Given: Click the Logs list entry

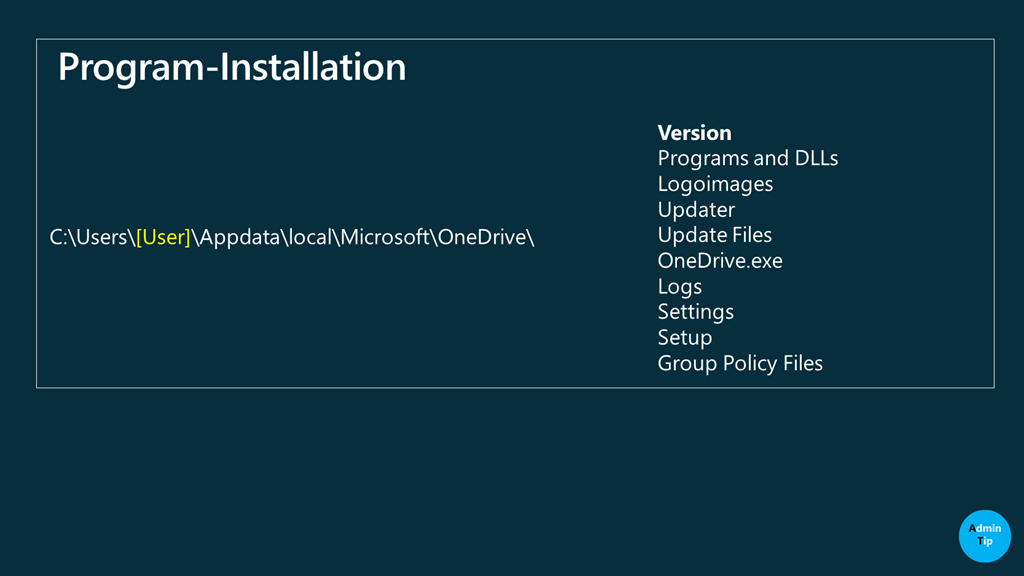Looking at the screenshot, I should [680, 287].
